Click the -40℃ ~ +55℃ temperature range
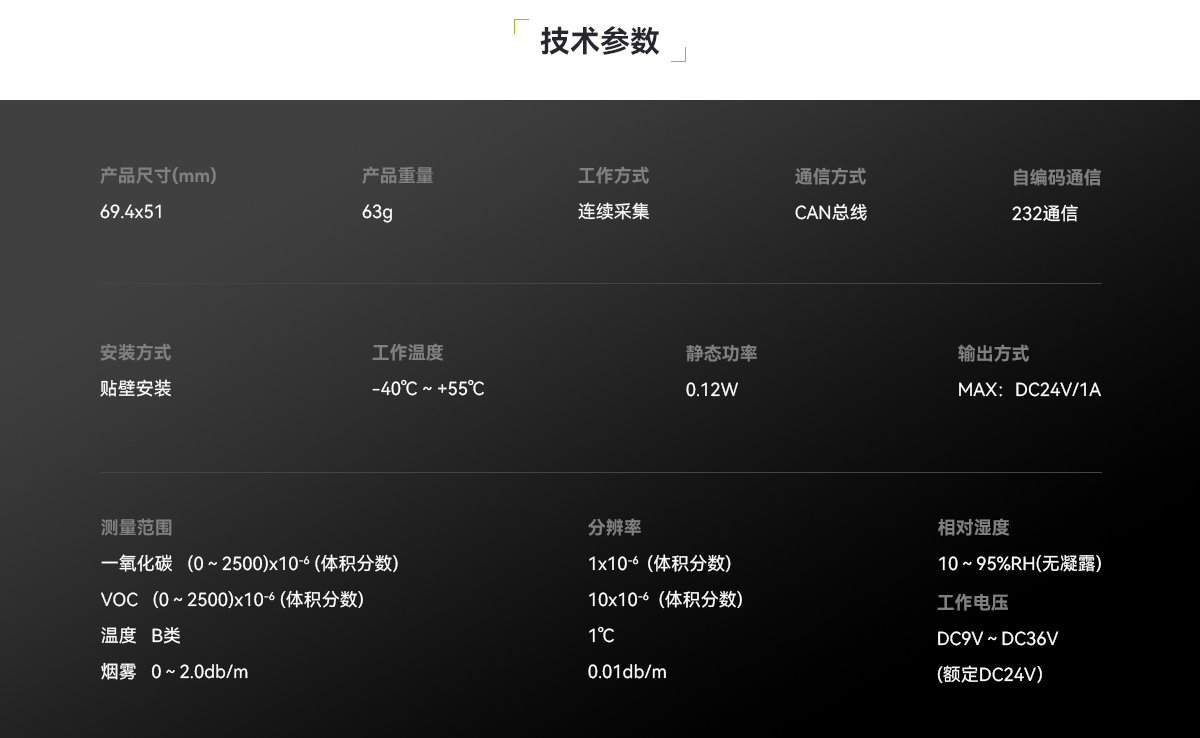Screen dimensions: 1200x738 [428, 389]
